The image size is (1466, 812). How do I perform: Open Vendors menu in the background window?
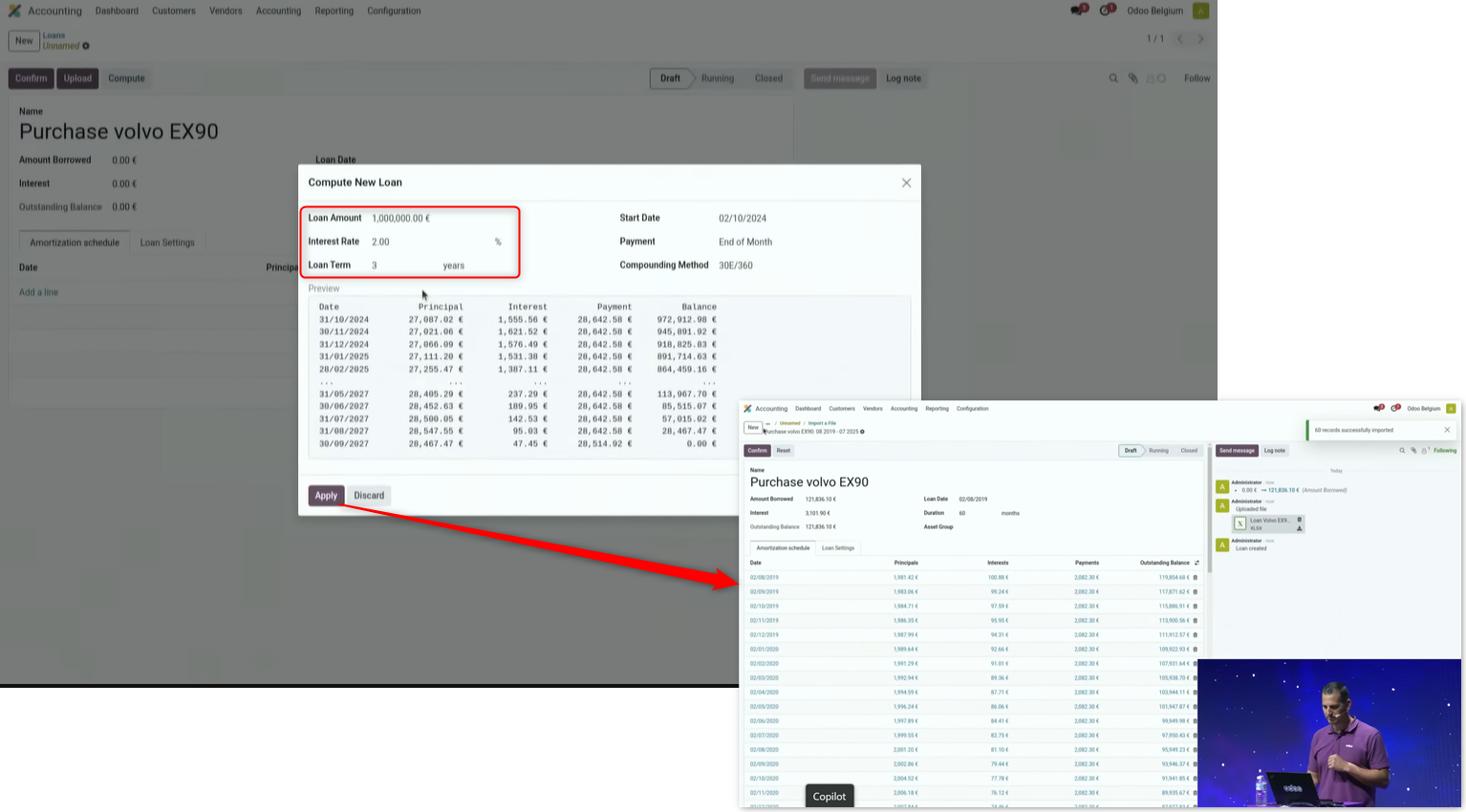coord(226,11)
